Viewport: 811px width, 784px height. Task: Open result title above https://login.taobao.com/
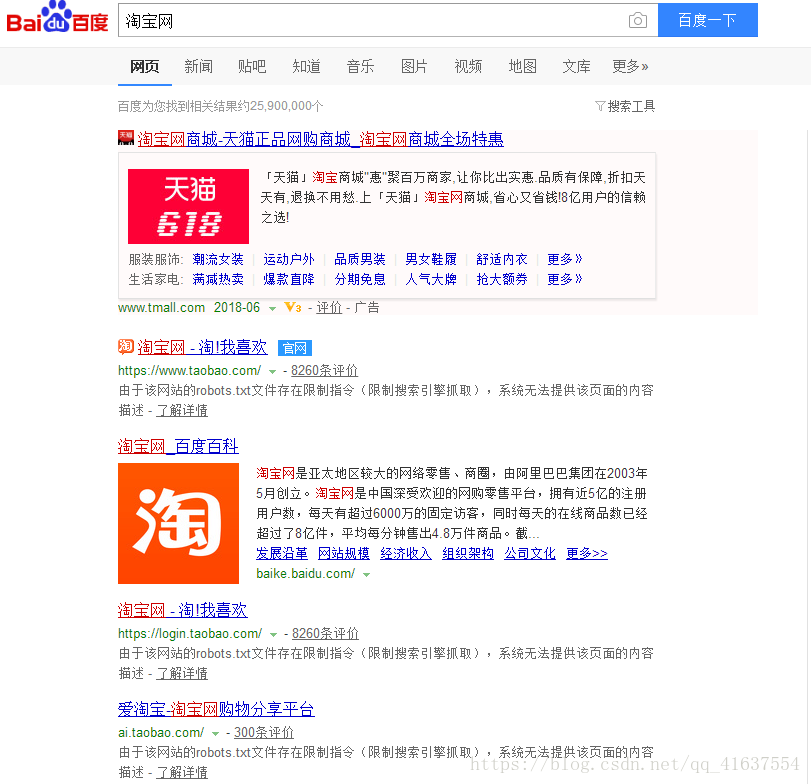(183, 610)
